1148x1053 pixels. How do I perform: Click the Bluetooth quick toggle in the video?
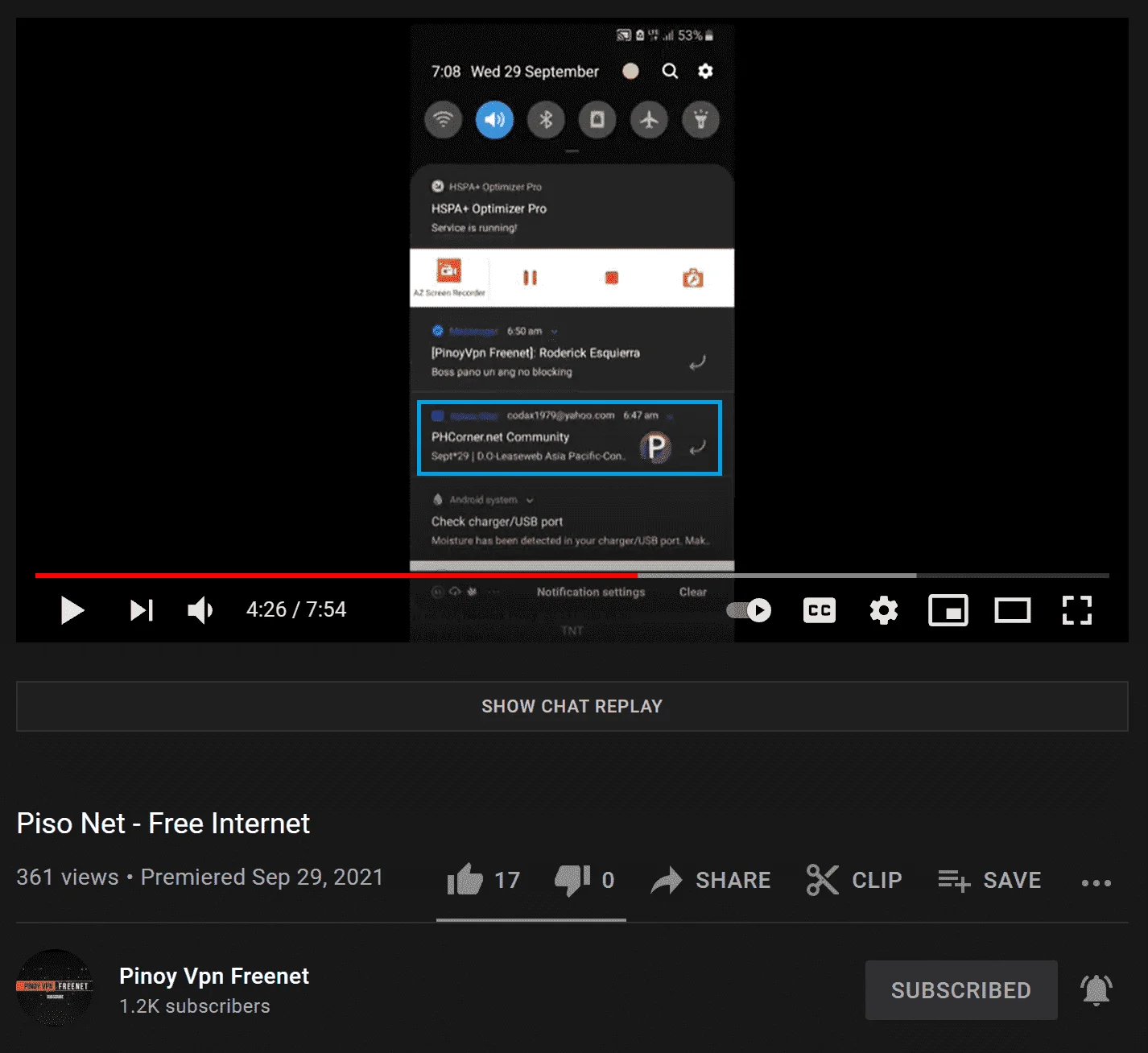(x=546, y=120)
